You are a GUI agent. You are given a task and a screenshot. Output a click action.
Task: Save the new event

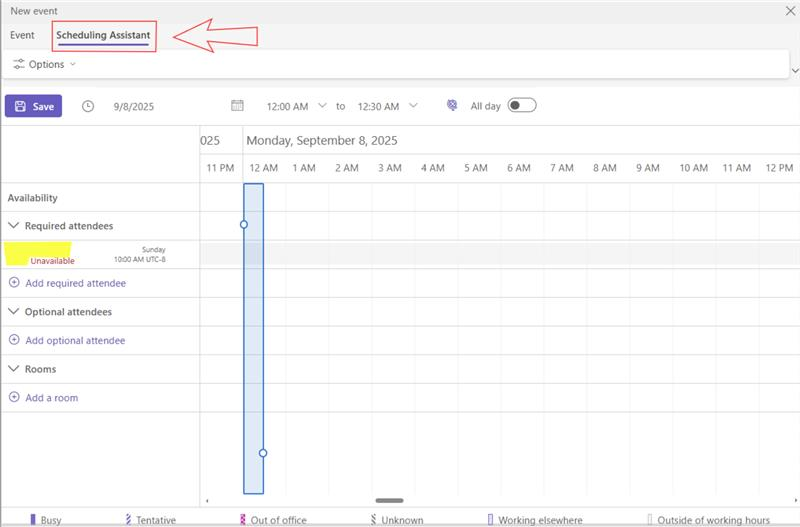click(34, 106)
